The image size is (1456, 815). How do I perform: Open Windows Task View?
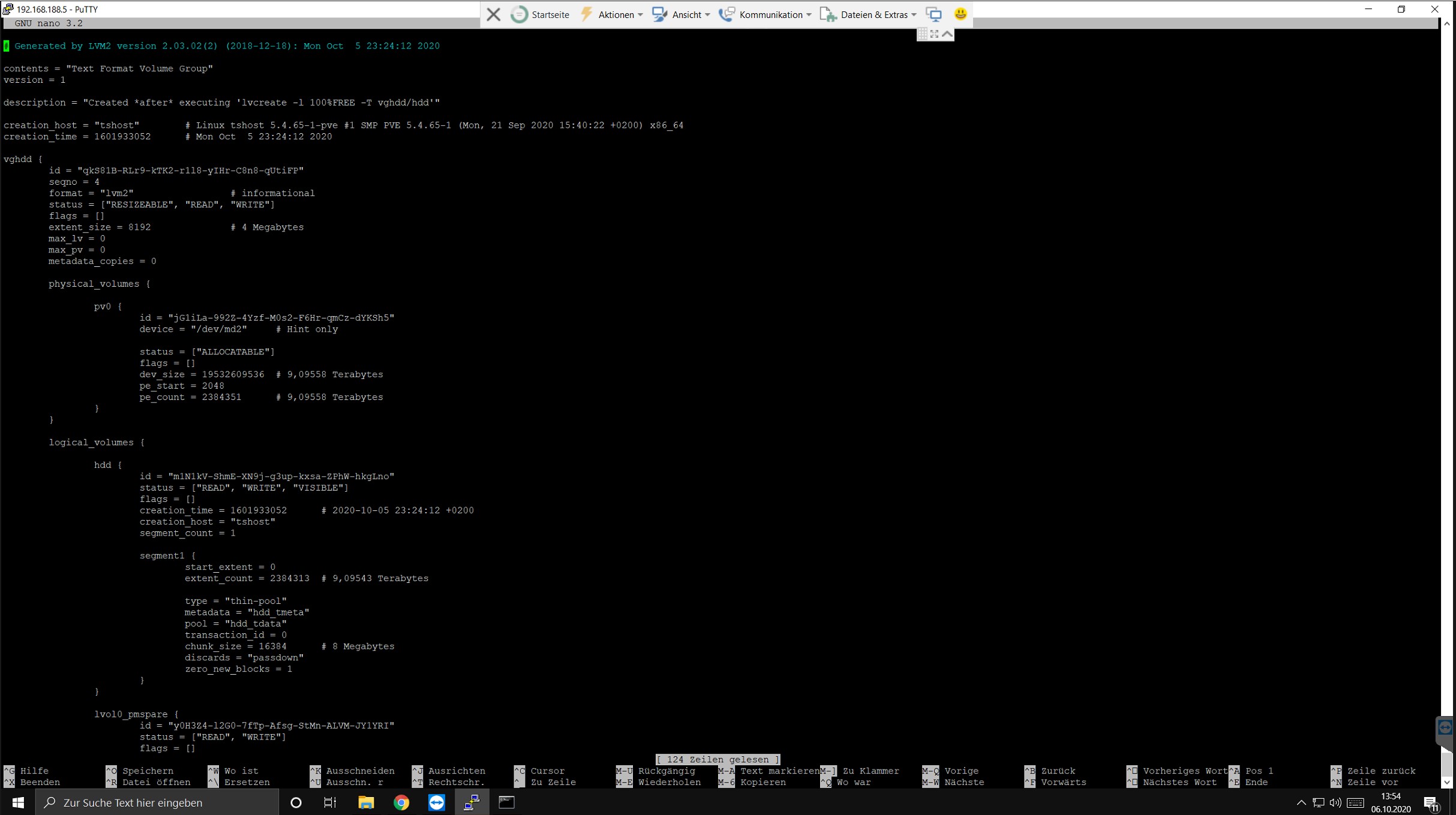(330, 802)
